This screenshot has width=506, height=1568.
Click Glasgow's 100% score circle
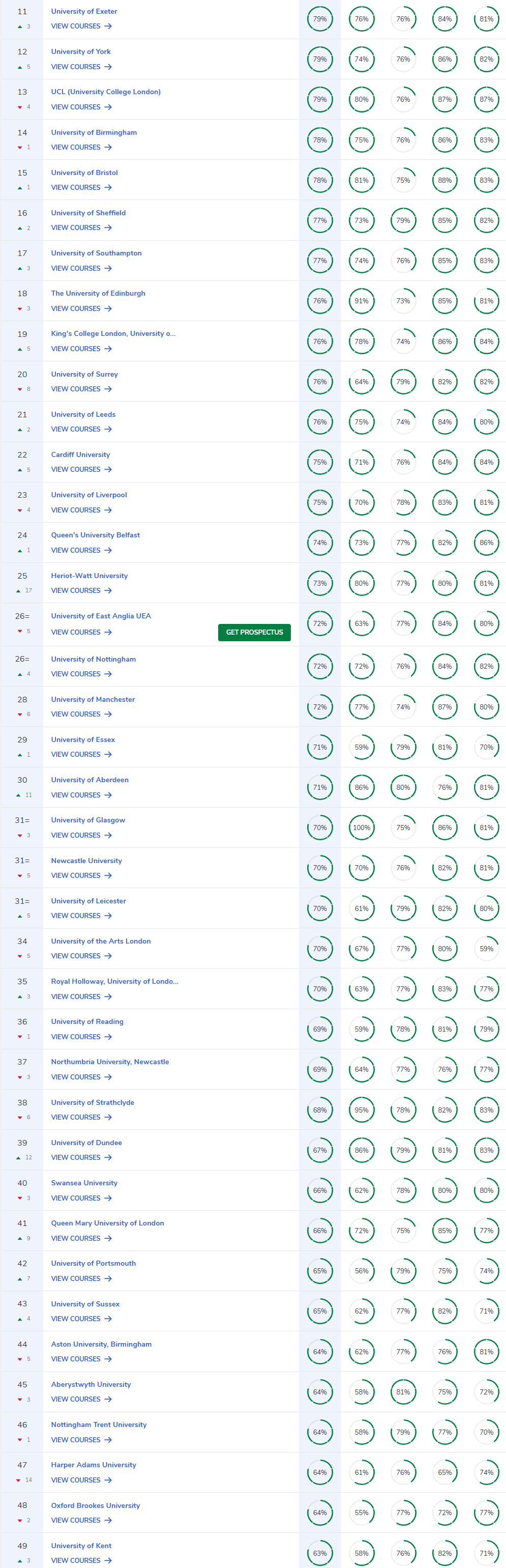[361, 827]
